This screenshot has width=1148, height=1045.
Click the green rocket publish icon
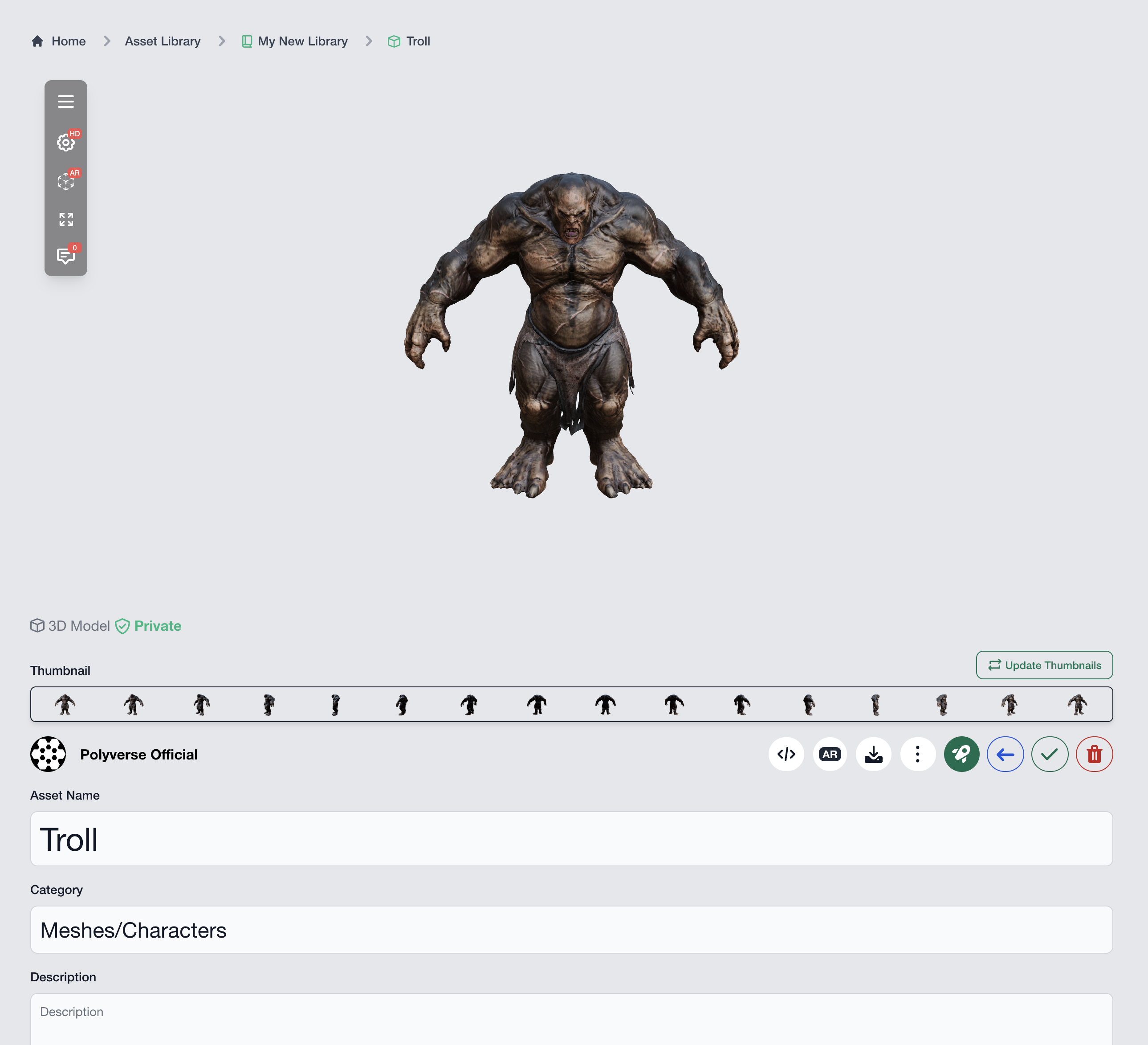point(961,754)
